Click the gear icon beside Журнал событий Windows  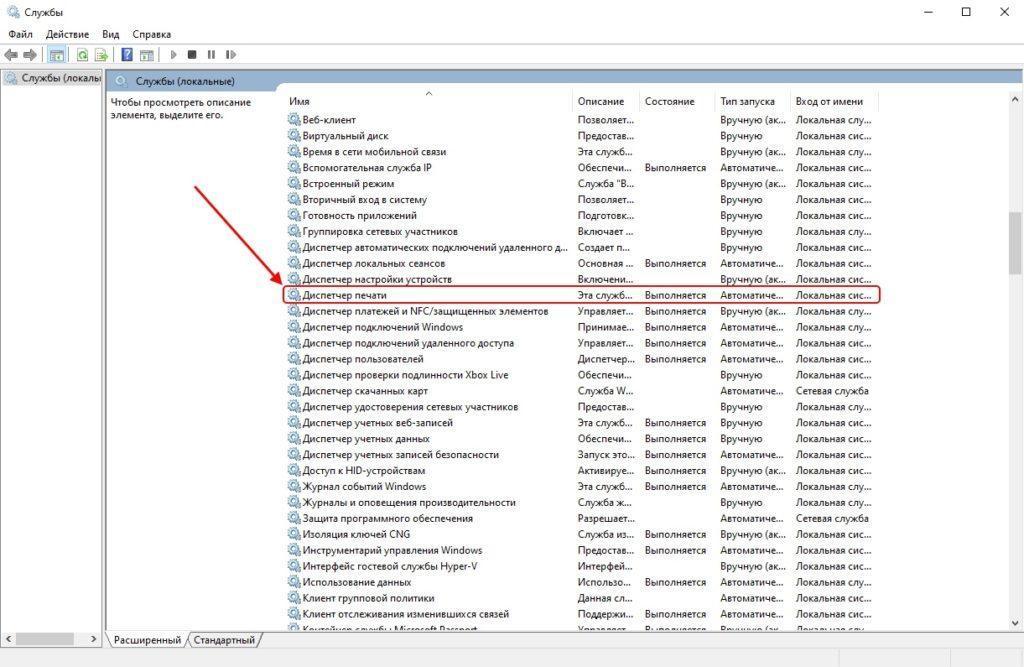pyautogui.click(x=294, y=486)
